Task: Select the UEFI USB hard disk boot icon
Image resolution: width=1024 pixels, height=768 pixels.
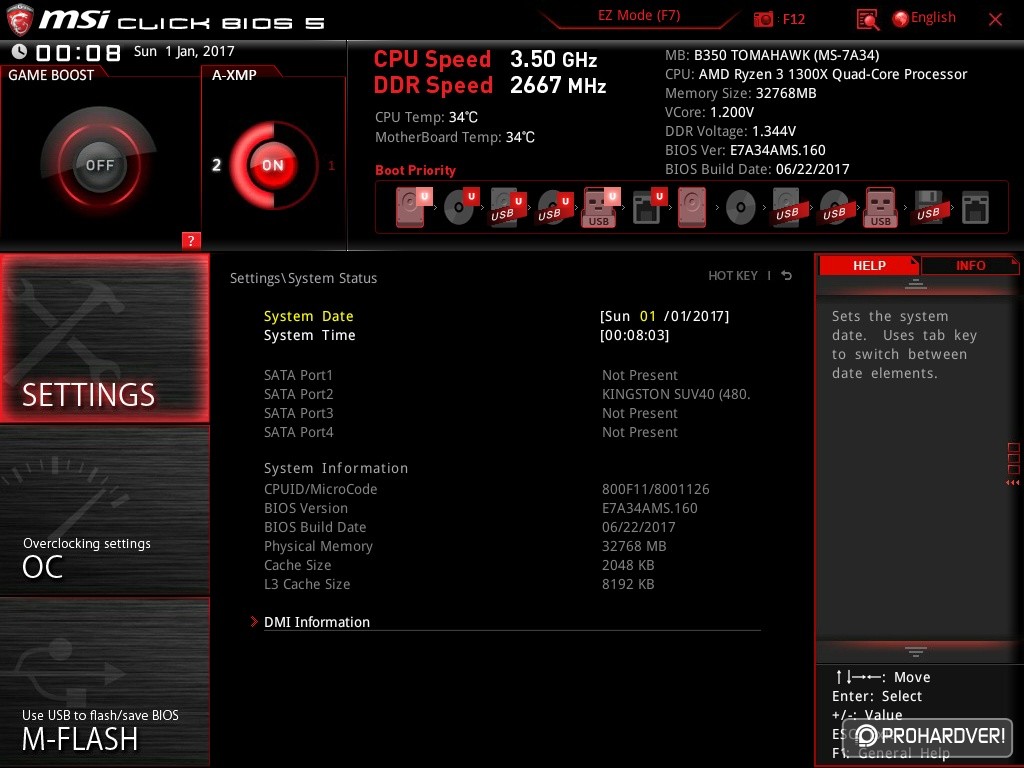Action: point(507,208)
